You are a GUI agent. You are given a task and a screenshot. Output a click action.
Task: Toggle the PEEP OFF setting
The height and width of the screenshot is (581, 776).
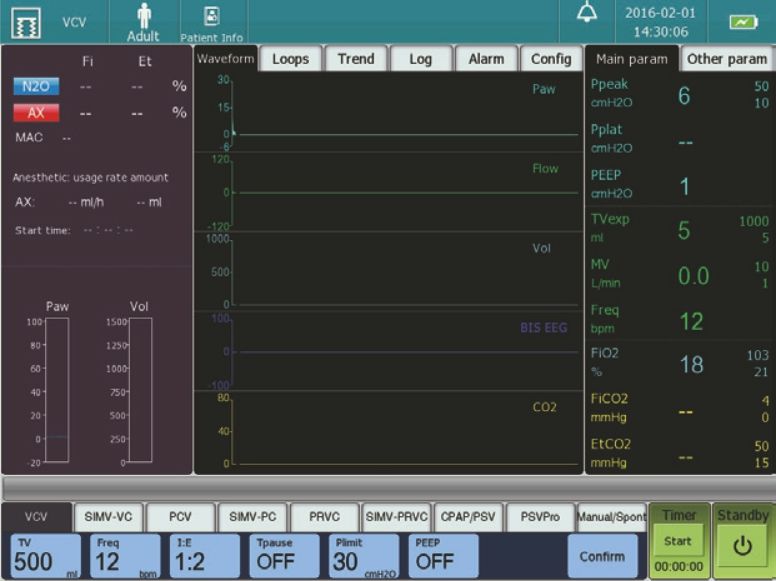coord(442,556)
